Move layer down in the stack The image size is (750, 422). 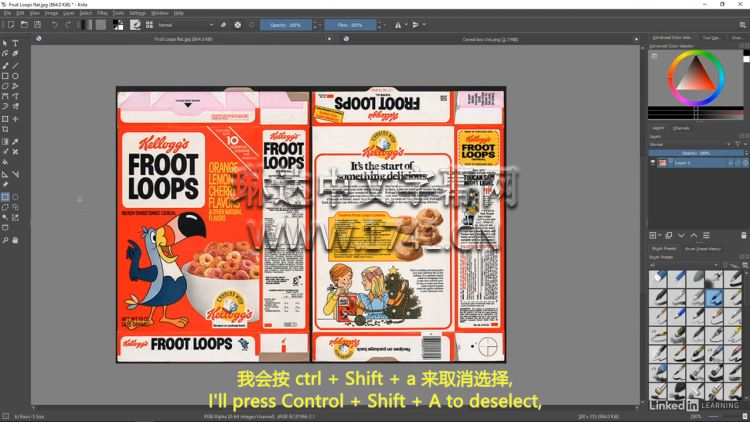pyautogui.click(x=681, y=235)
